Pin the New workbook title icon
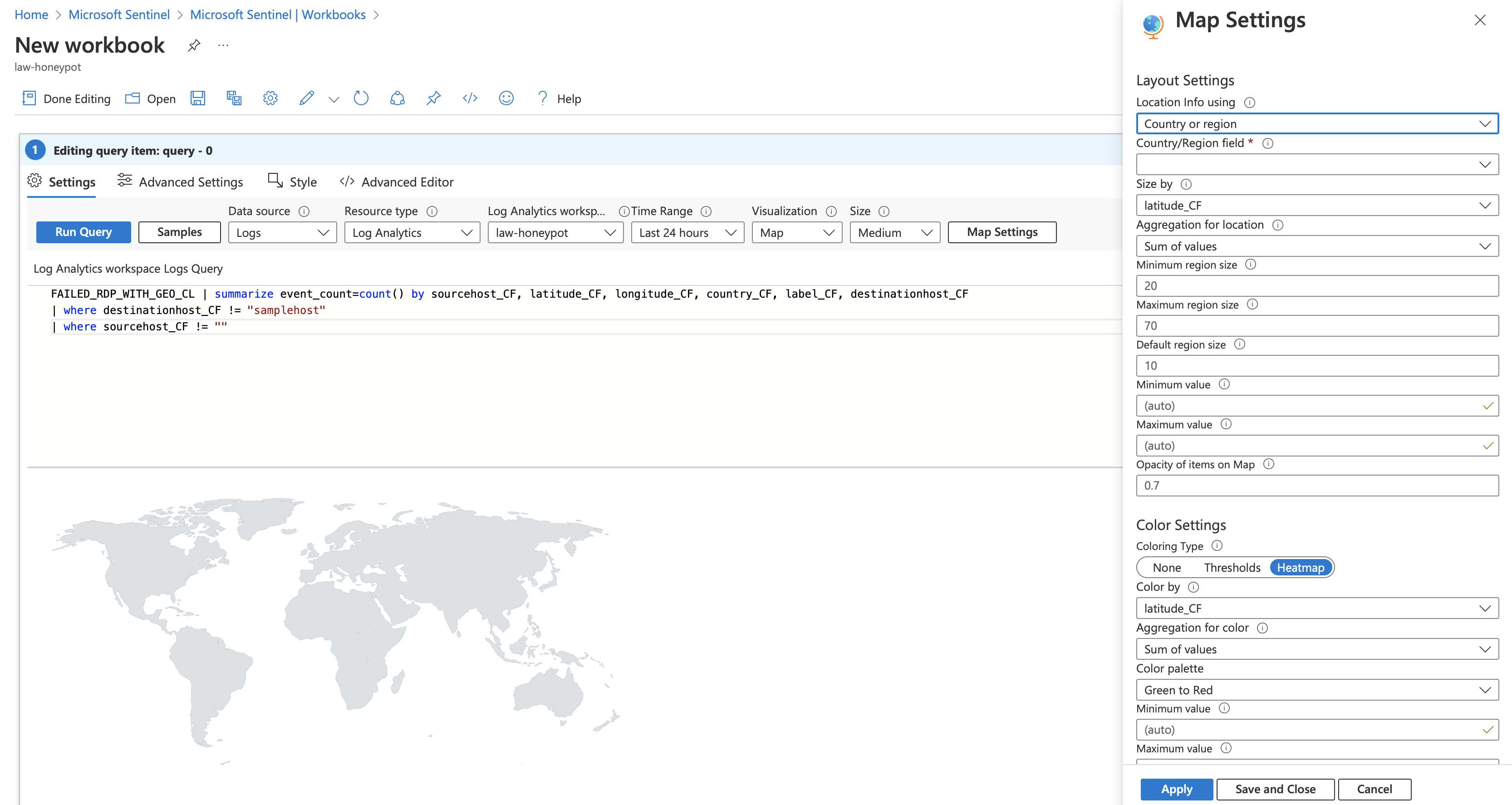This screenshot has width=1512, height=805. tap(194, 45)
